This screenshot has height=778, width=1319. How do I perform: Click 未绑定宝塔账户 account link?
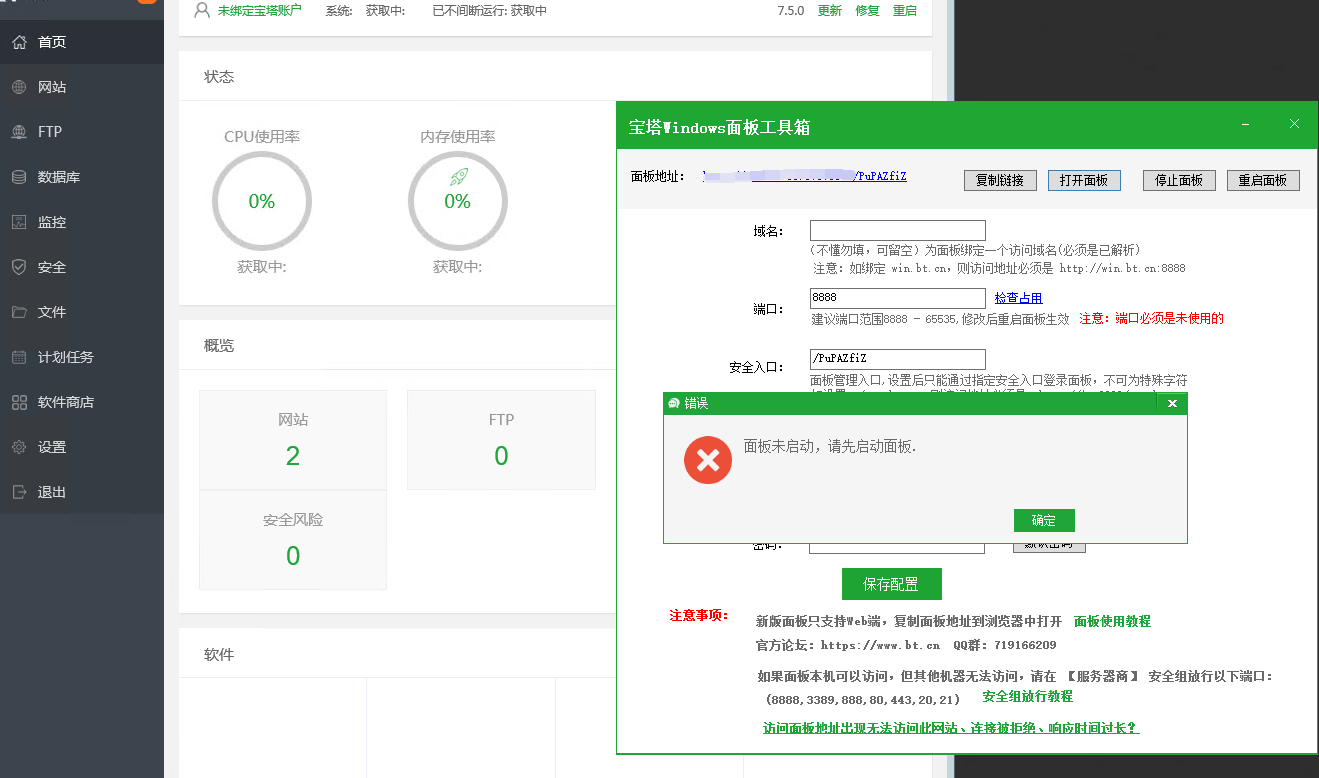click(259, 10)
